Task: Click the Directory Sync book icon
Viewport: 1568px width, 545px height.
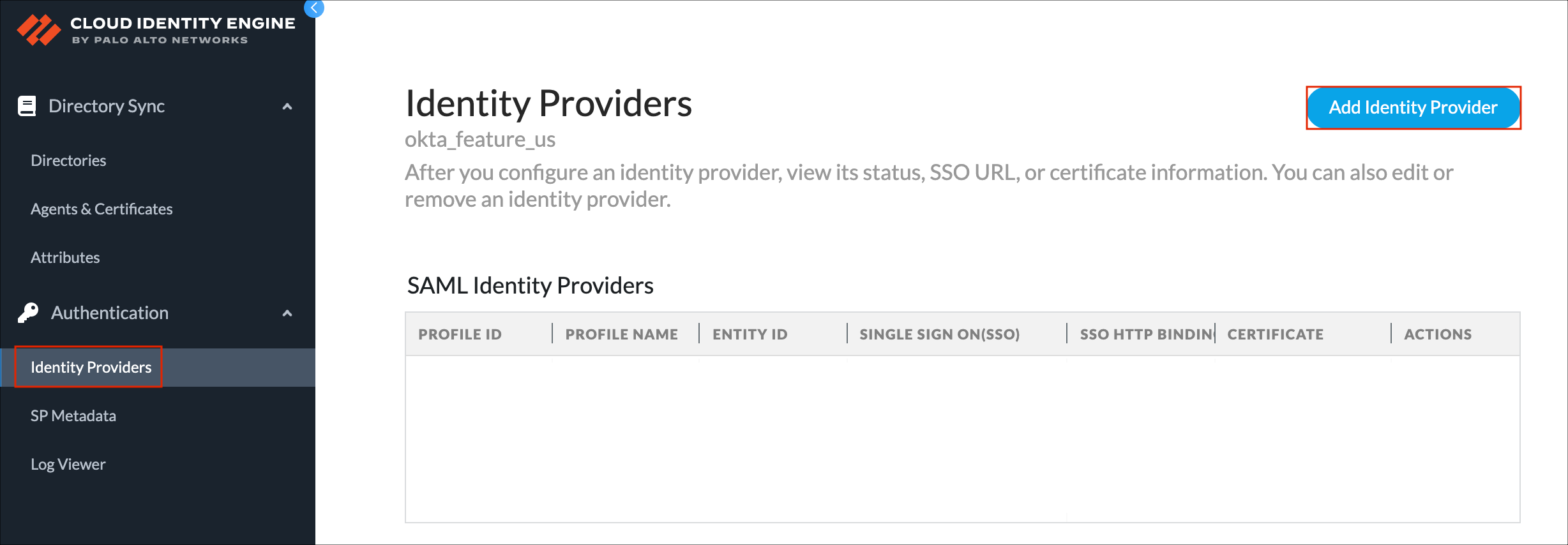Action: 27,106
